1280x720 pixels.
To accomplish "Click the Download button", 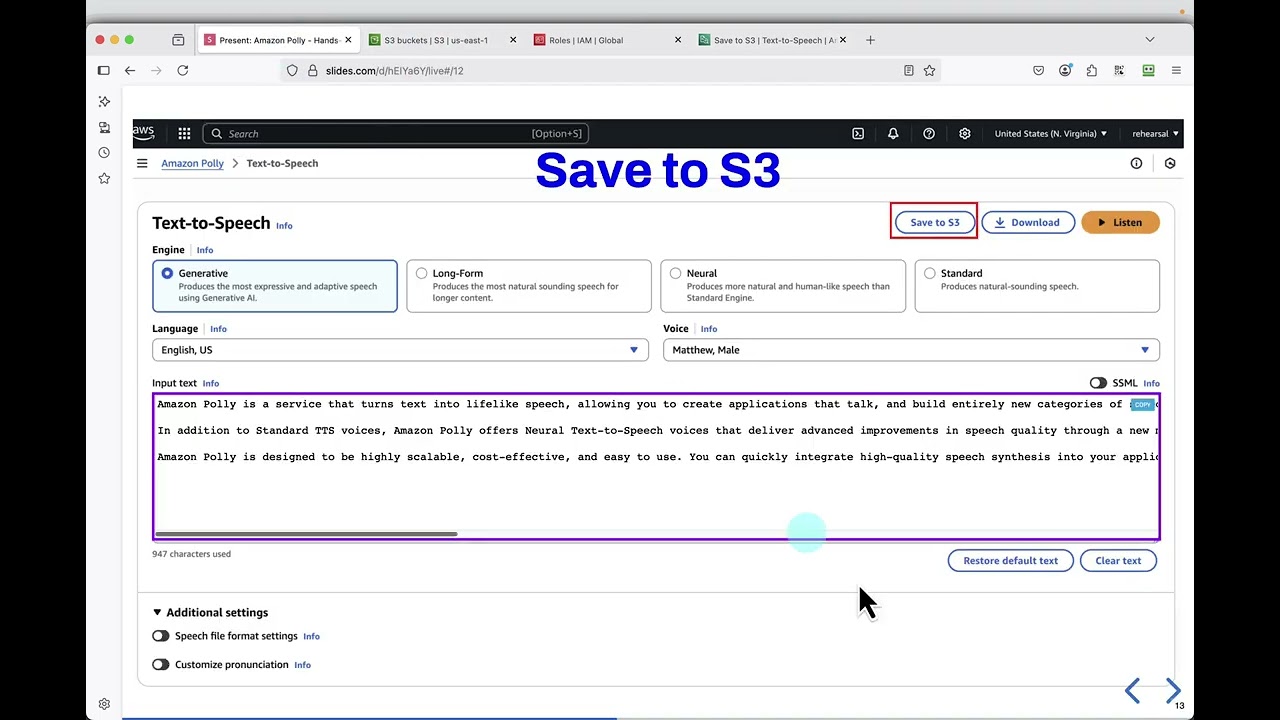I will [1028, 222].
